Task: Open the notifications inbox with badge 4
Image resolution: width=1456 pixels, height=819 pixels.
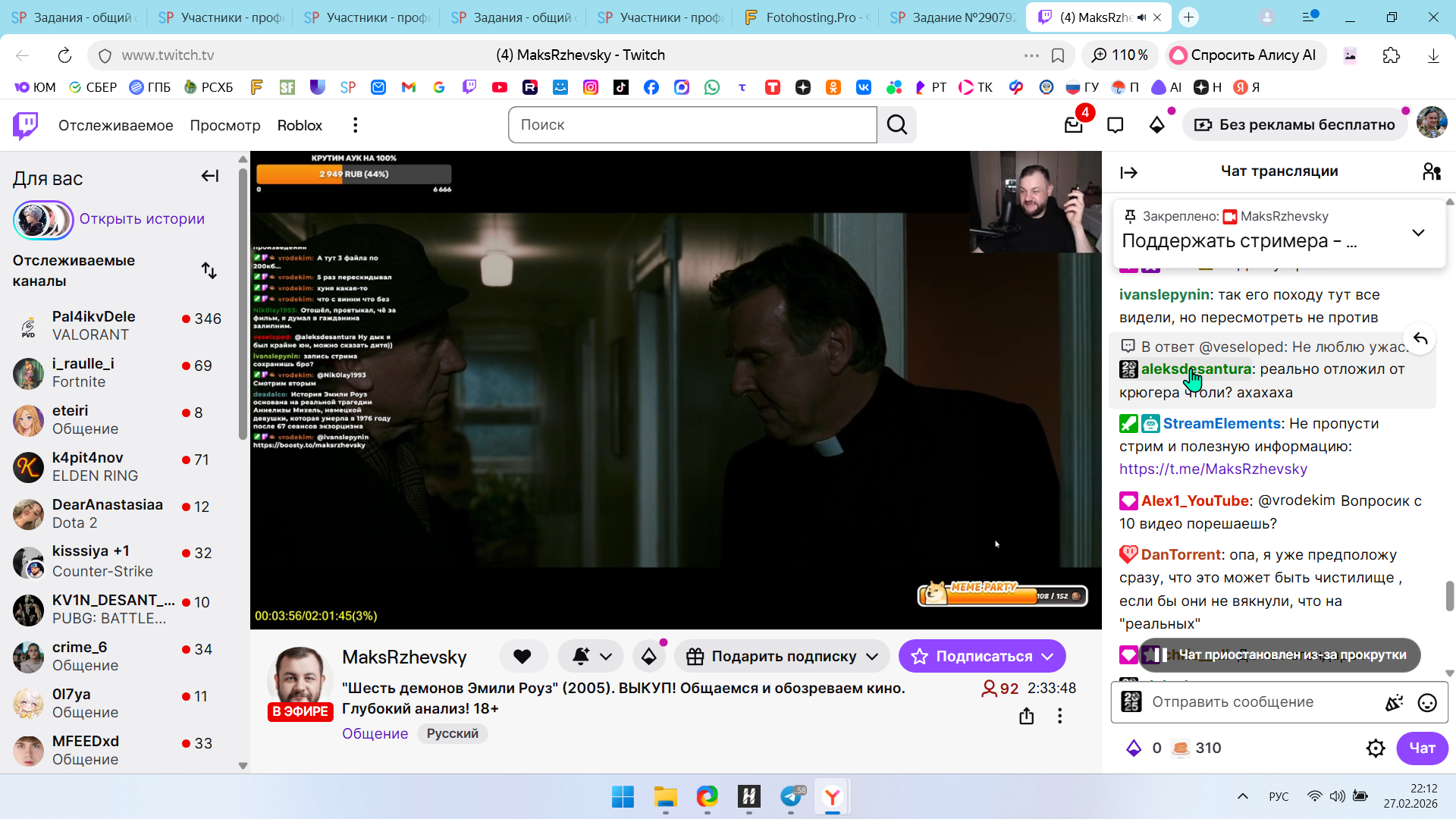Action: point(1074,125)
